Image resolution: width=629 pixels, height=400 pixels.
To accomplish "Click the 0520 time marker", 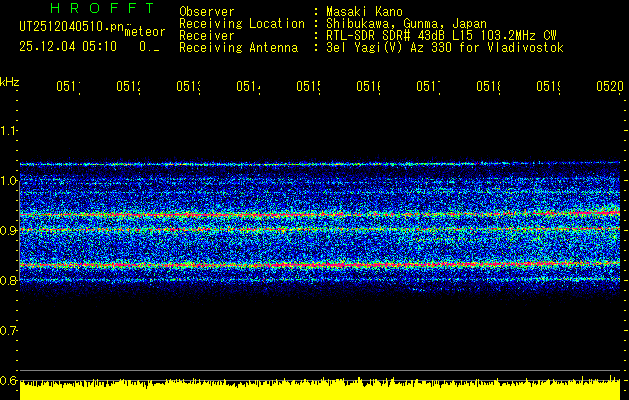I will point(610,86).
